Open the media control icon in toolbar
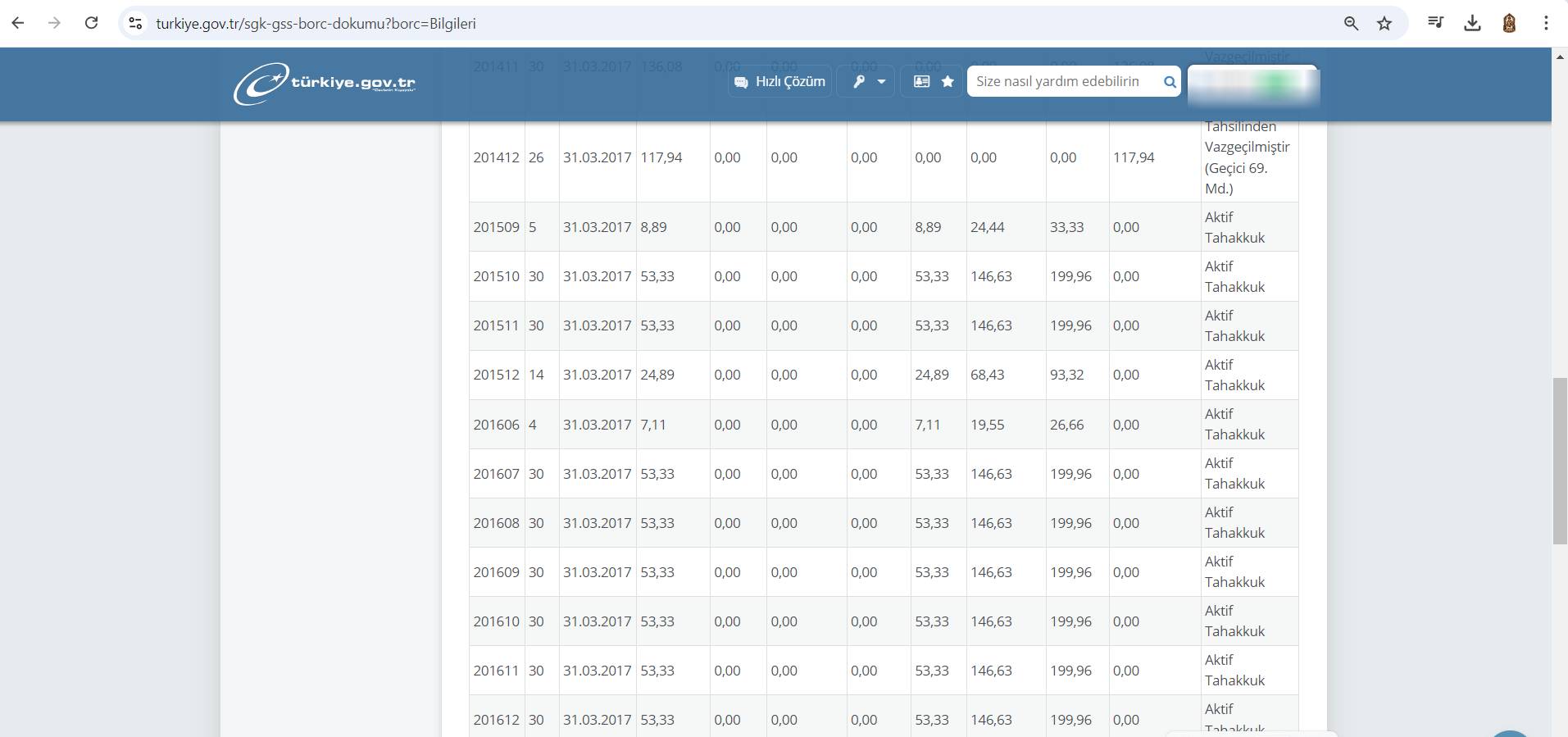Screen dimensions: 1568x737 click(1435, 23)
